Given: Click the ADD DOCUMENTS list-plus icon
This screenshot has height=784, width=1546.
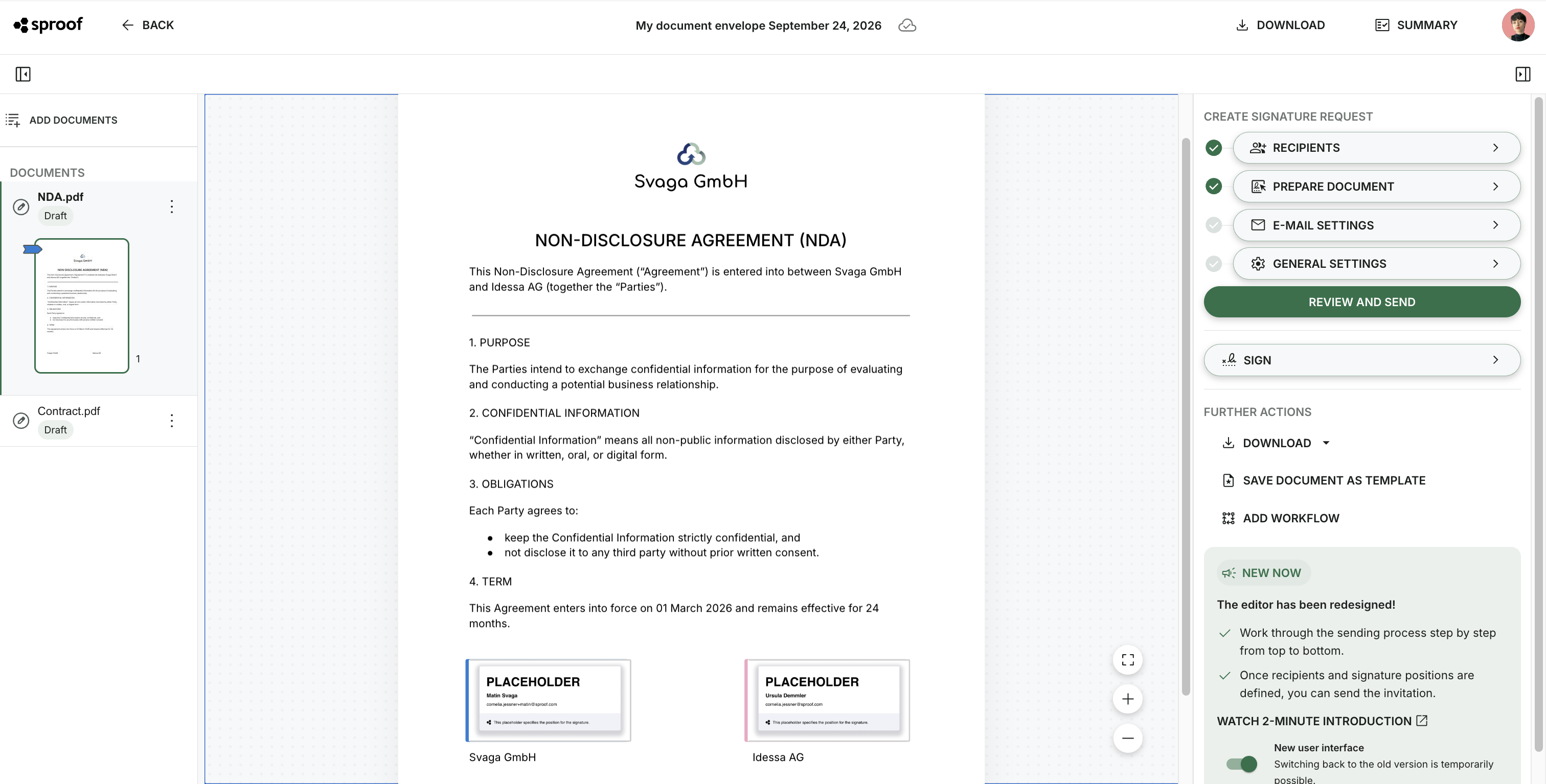Looking at the screenshot, I should (x=13, y=120).
